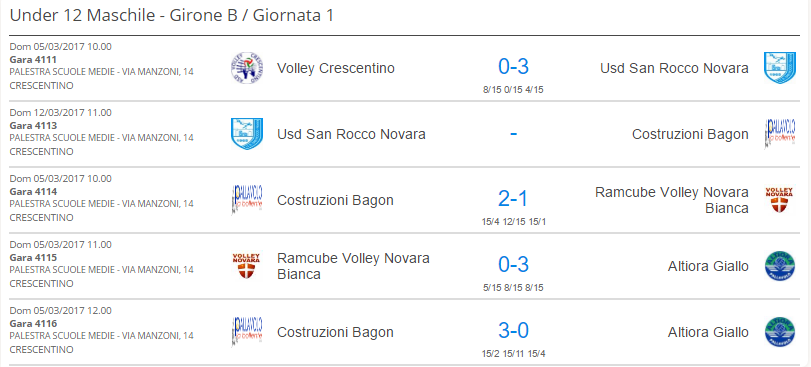Image resolution: width=811 pixels, height=367 pixels.
Task: Select the Volley Crescentino team name
Action: 336,68
